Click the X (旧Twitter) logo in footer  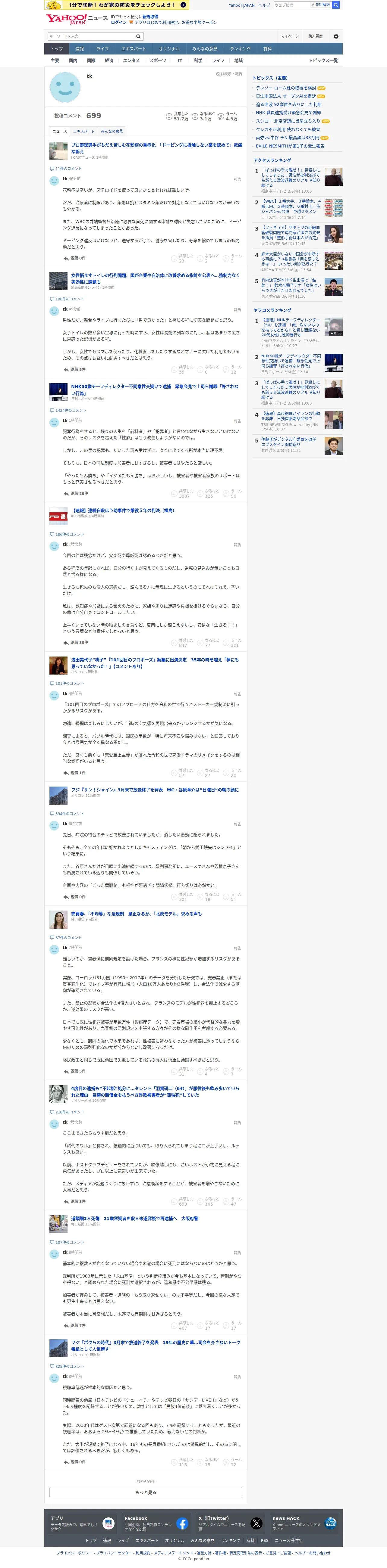click(x=256, y=1523)
